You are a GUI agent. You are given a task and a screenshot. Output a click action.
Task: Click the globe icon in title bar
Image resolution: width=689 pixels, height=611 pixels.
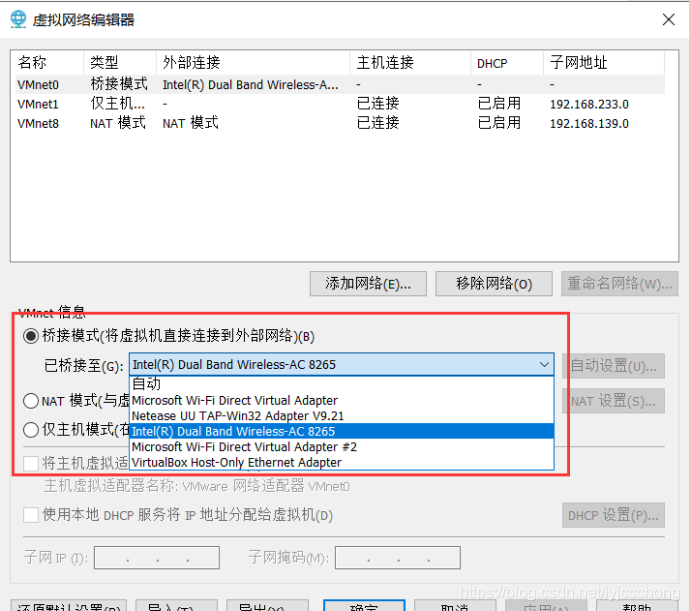[x=18, y=19]
